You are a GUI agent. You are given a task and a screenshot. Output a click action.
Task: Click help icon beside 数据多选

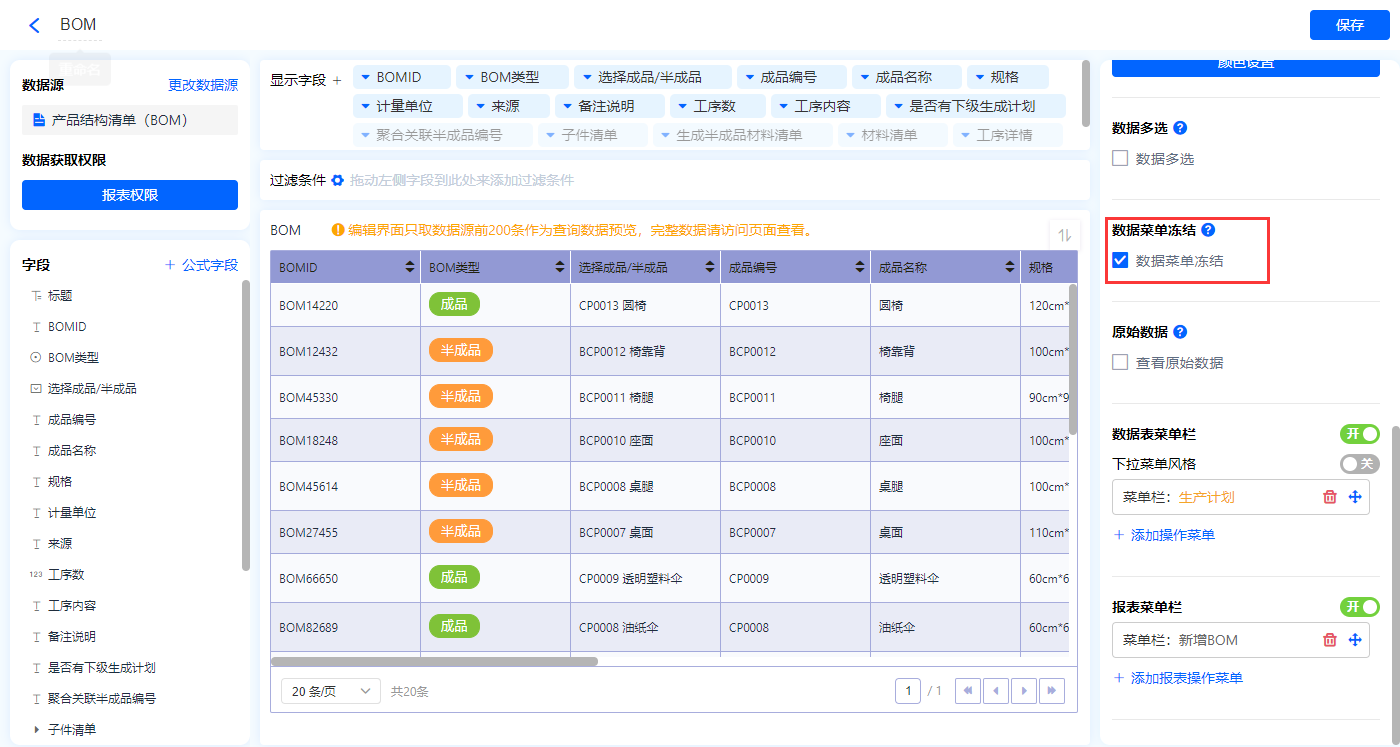pos(1180,128)
